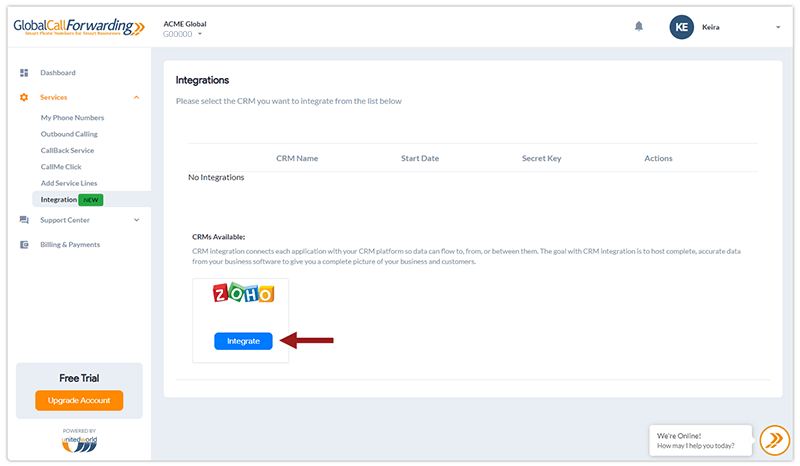Open My Phone Numbers
Viewport: 800px width, 466px height.
(x=72, y=117)
